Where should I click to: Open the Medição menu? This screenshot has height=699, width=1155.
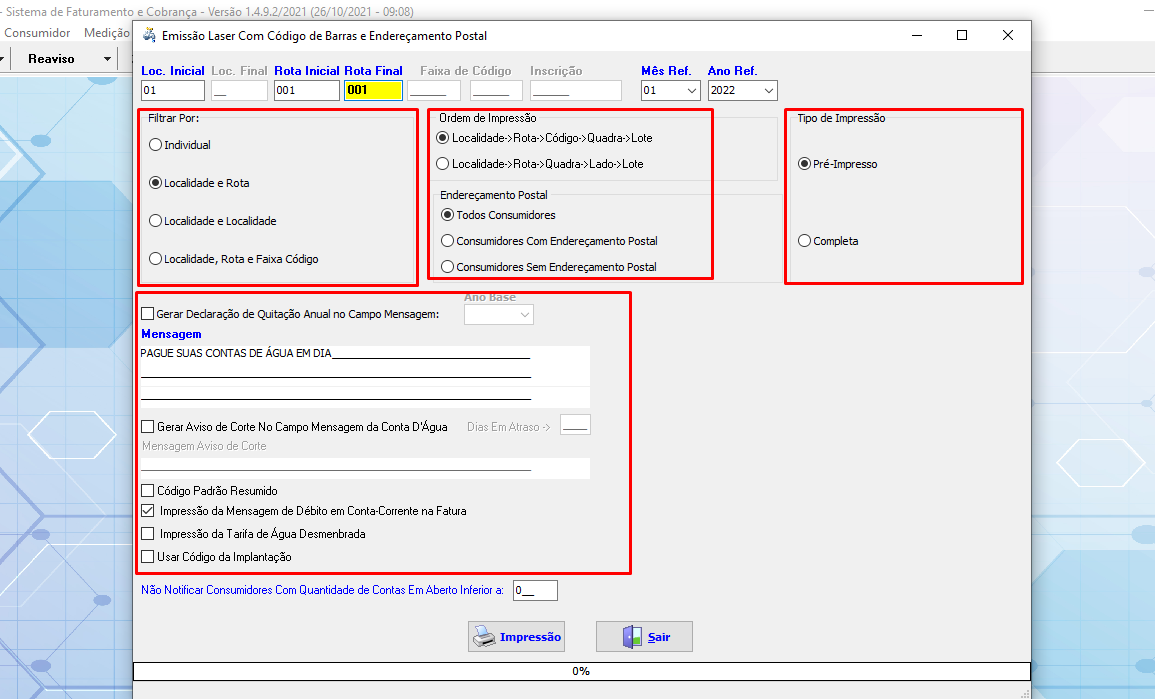click(106, 33)
